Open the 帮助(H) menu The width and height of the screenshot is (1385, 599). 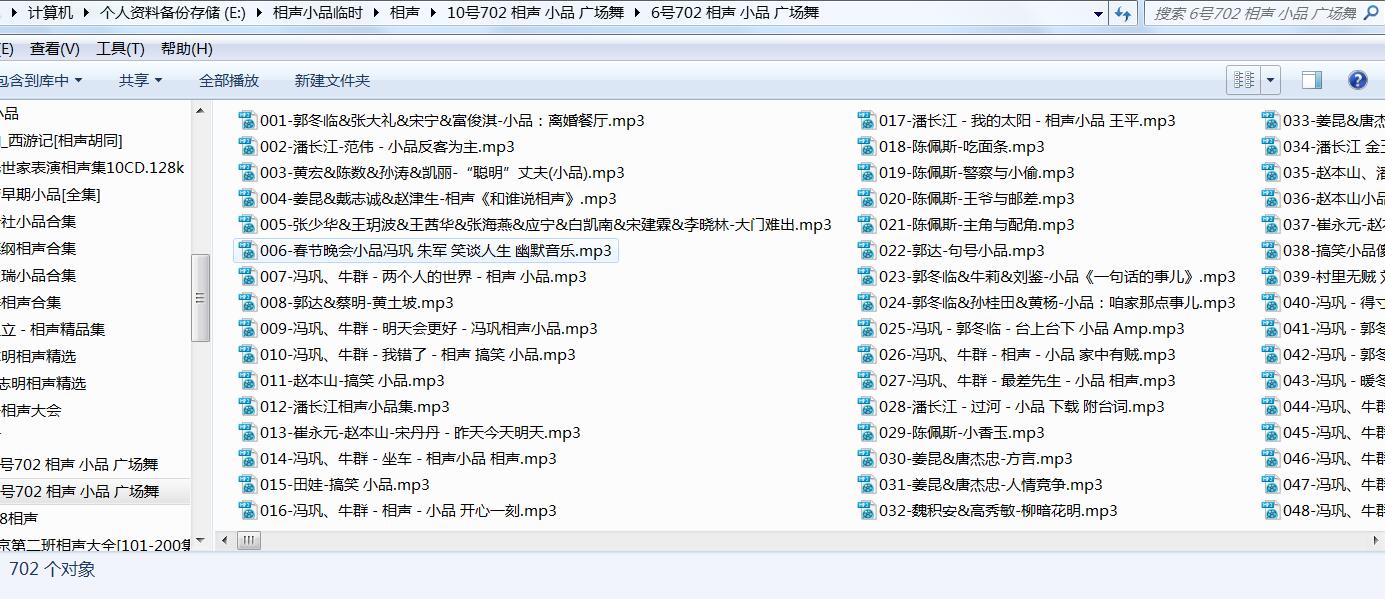click(186, 49)
